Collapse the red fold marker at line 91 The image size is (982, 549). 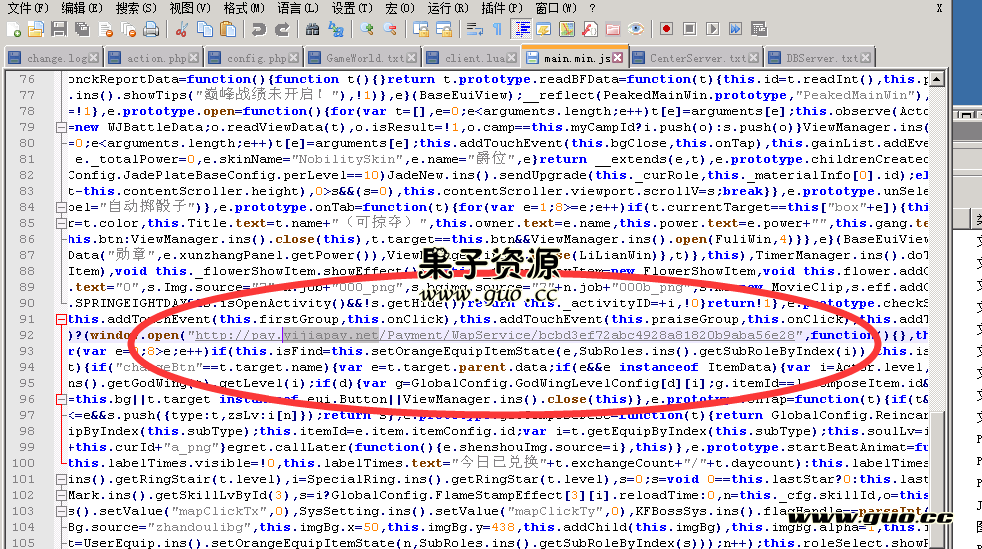[x=61, y=320]
